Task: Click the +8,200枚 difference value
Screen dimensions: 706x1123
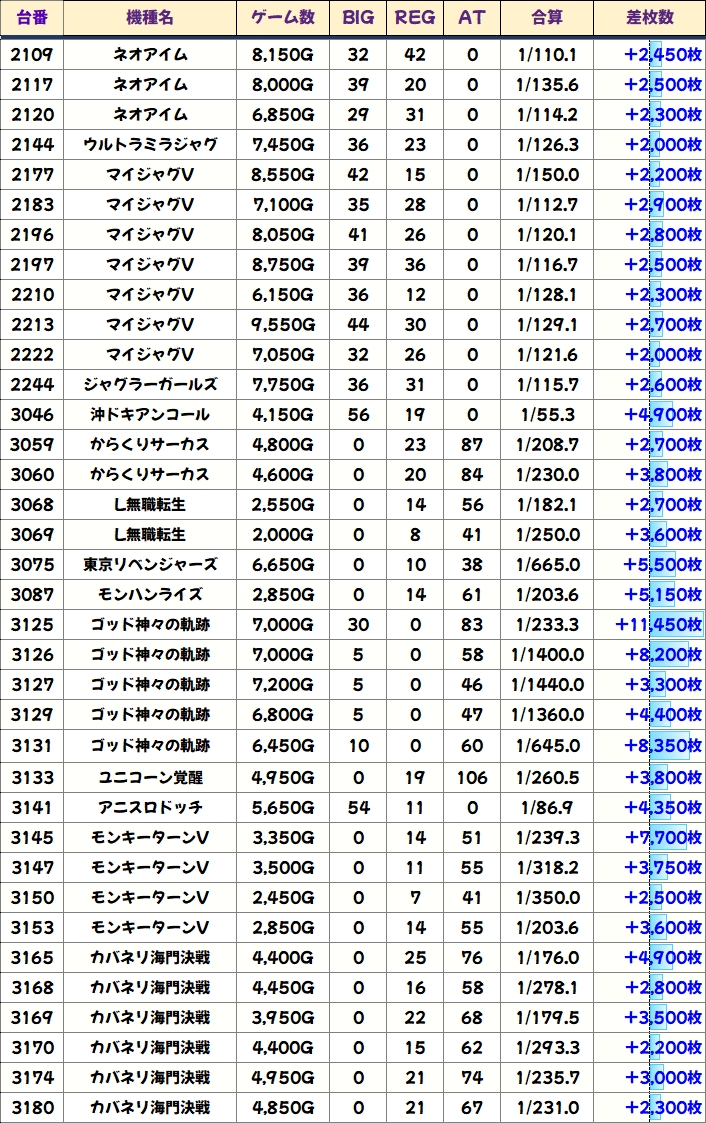Action: [x=663, y=655]
